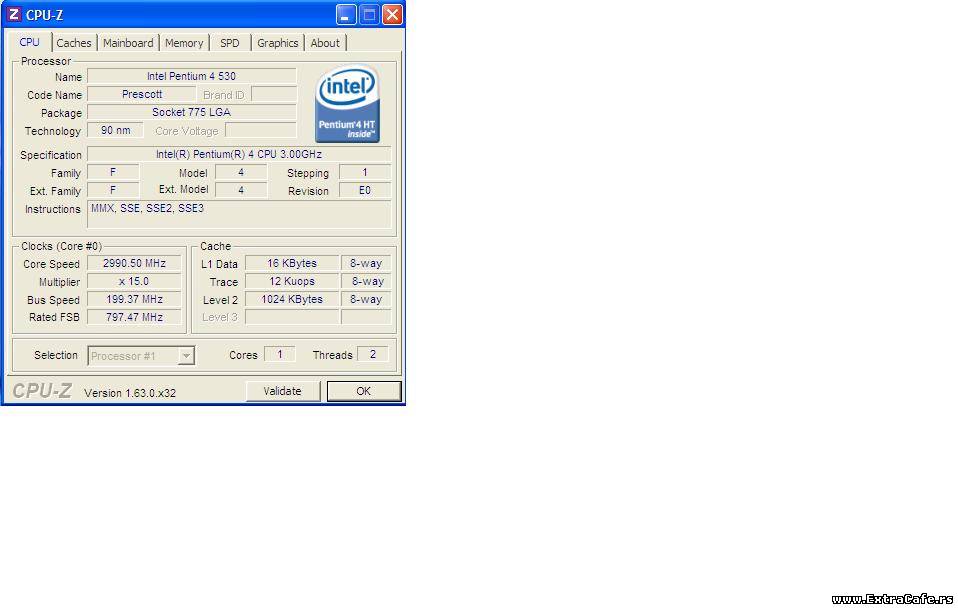Select the CPU tab
Image resolution: width=958 pixels, height=609 pixels.
tap(29, 42)
